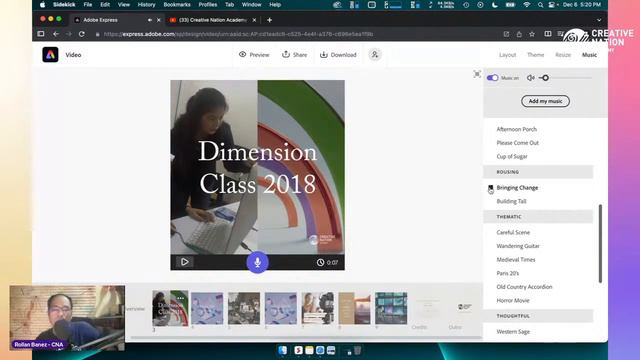Select the fifth slide with camera photo
640x360 pixels.
[318, 308]
